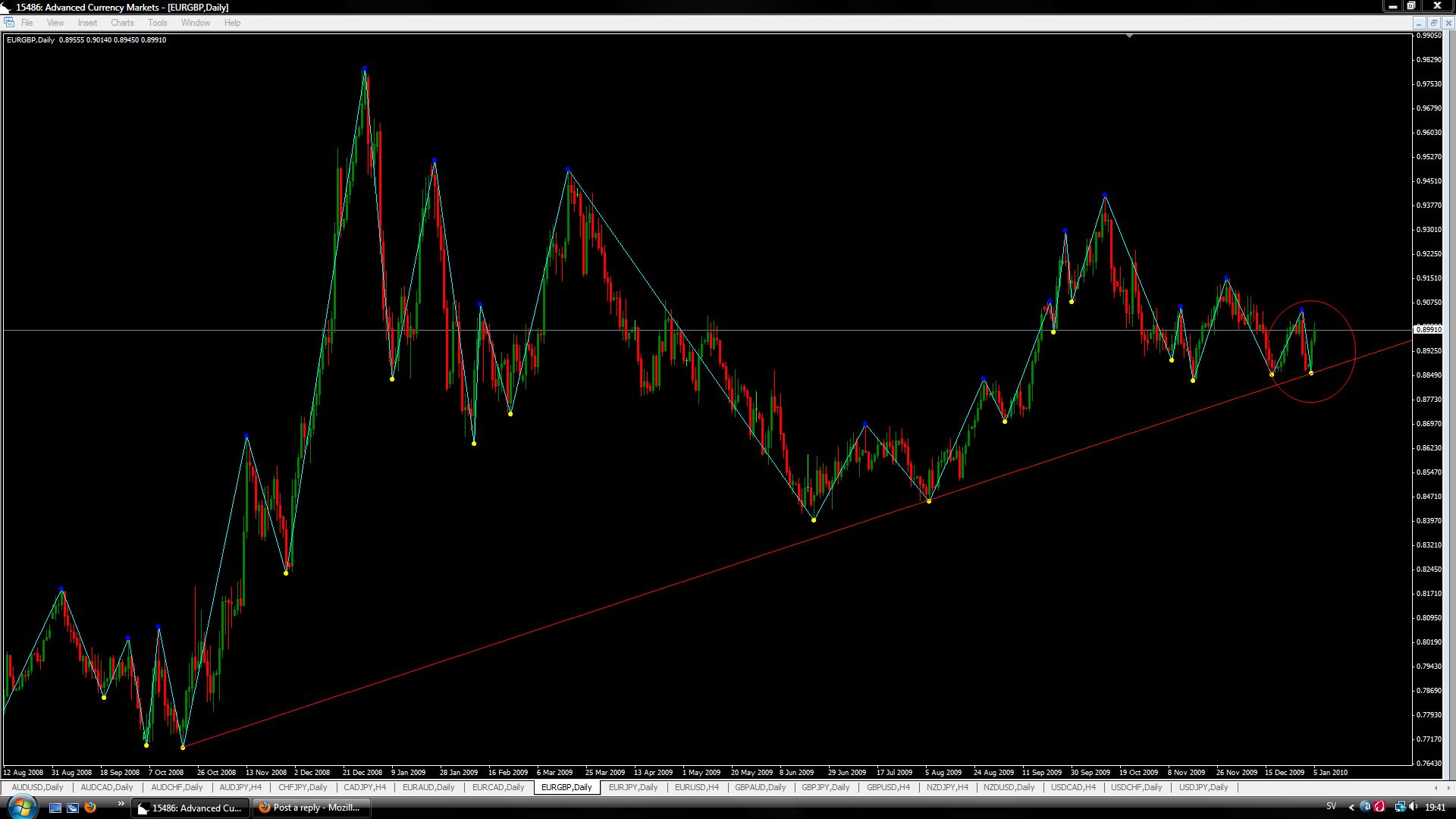Open the Insert menu
The width and height of the screenshot is (1456, 819).
87,23
